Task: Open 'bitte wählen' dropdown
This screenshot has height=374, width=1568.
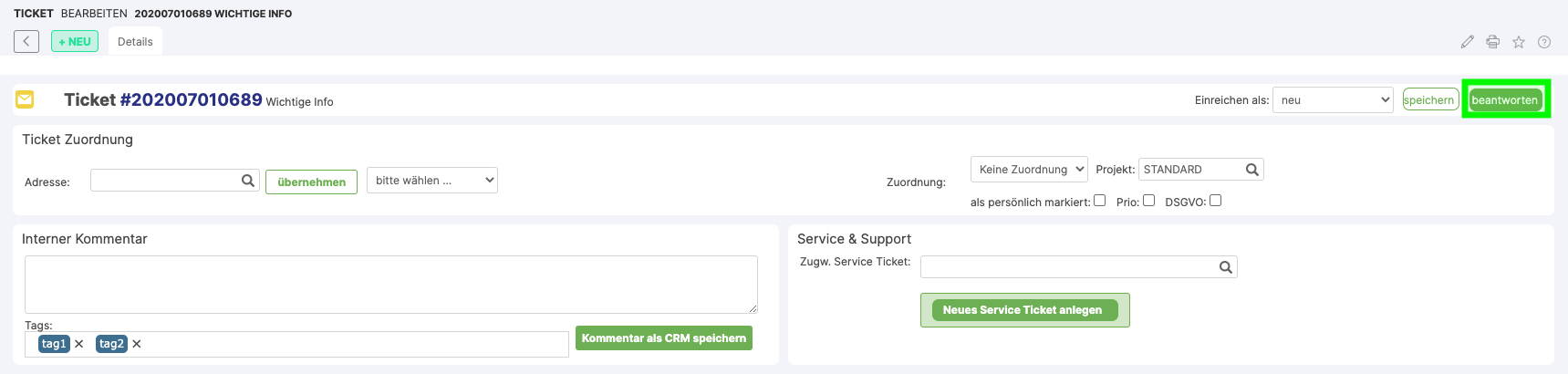Action: pos(432,181)
